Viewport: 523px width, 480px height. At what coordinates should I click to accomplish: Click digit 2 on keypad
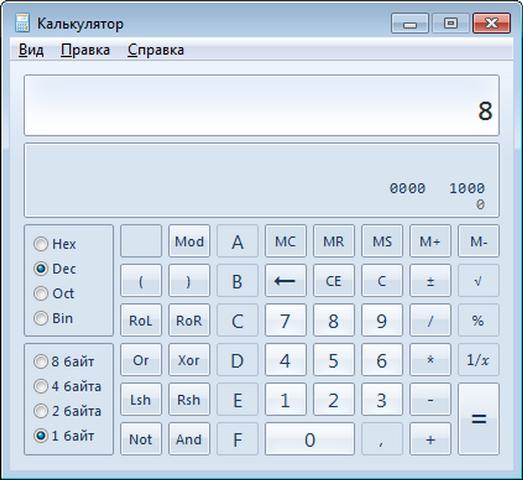(x=334, y=399)
